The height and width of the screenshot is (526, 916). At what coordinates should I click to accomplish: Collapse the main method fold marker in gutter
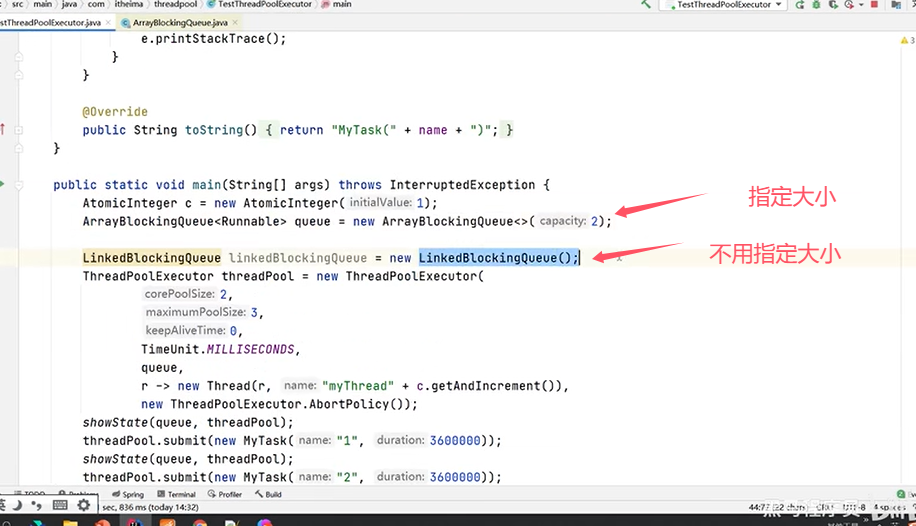19,185
